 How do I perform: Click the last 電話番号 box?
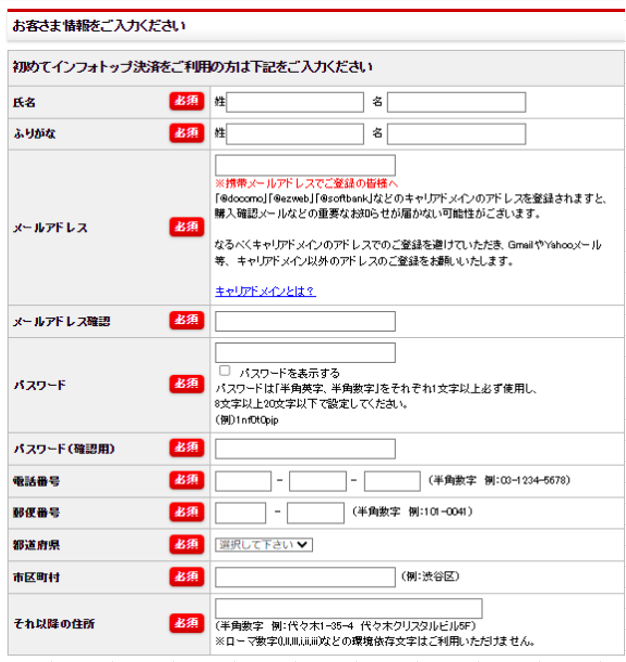pyautogui.click(x=392, y=481)
